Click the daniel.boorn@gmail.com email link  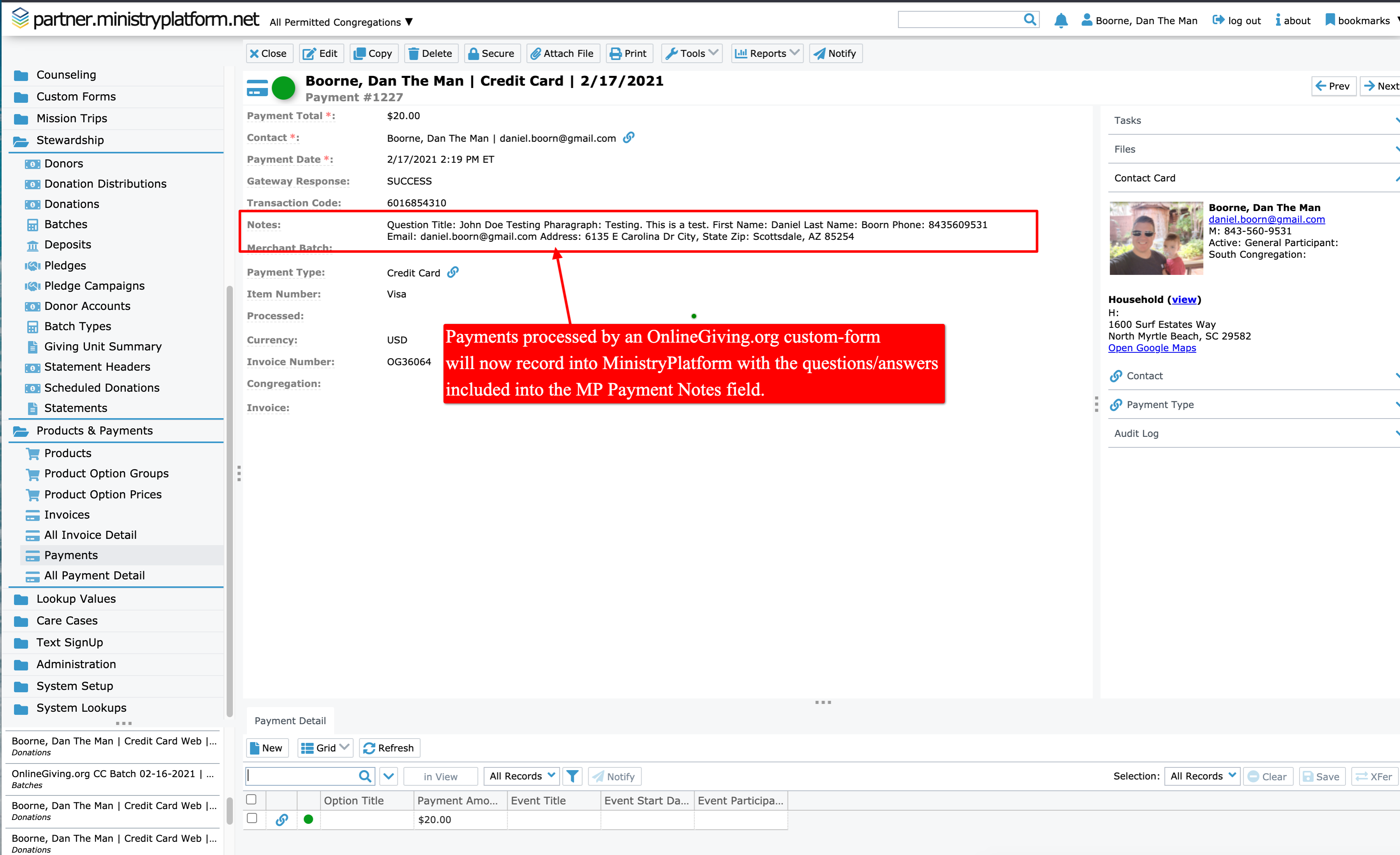(x=1266, y=219)
